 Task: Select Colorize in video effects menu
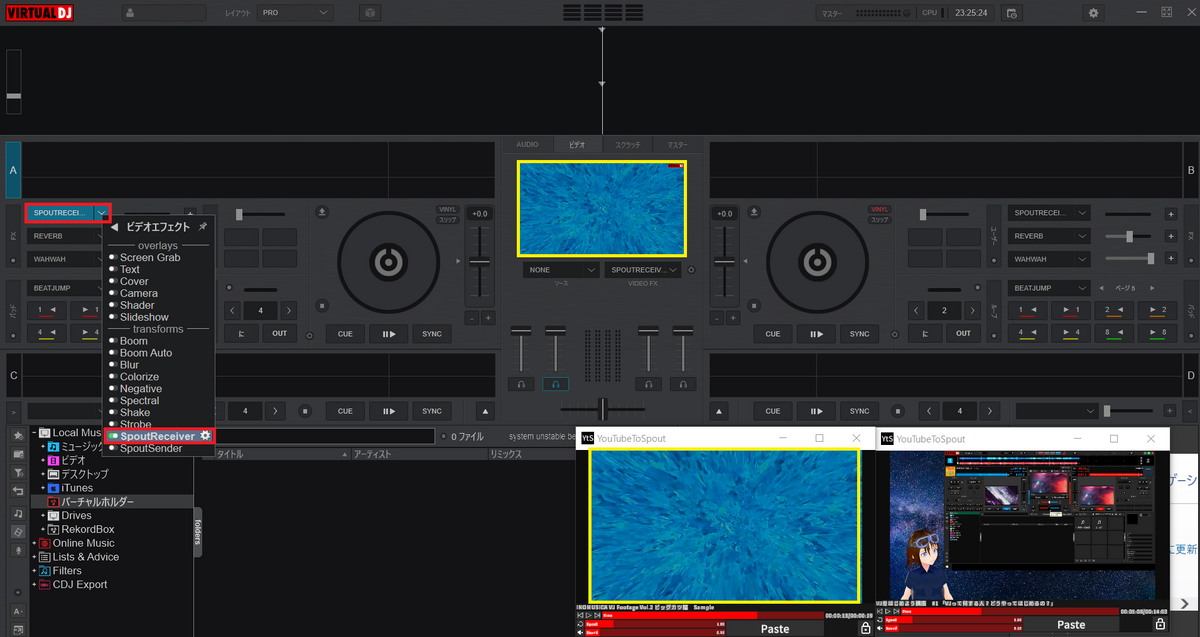point(139,377)
